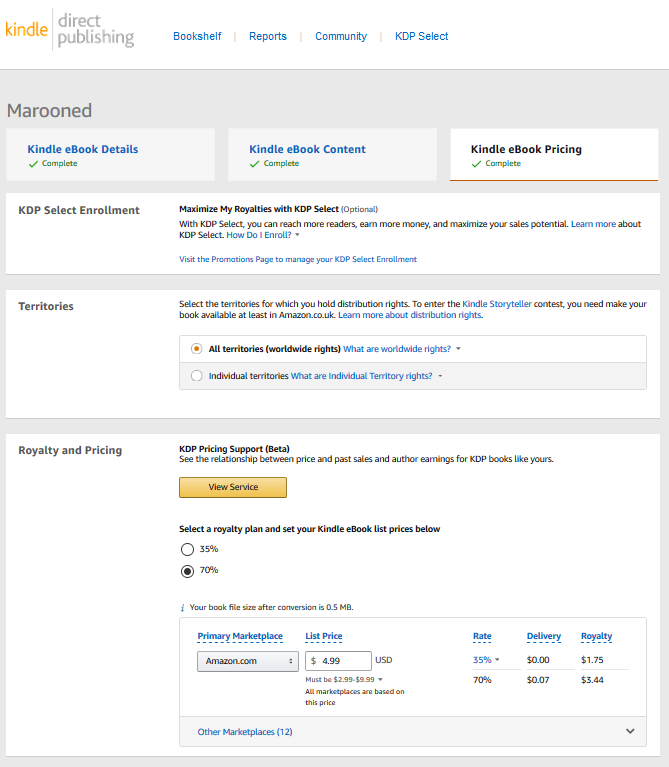Select the 35% royalty plan option
669x767 pixels.
point(187,549)
